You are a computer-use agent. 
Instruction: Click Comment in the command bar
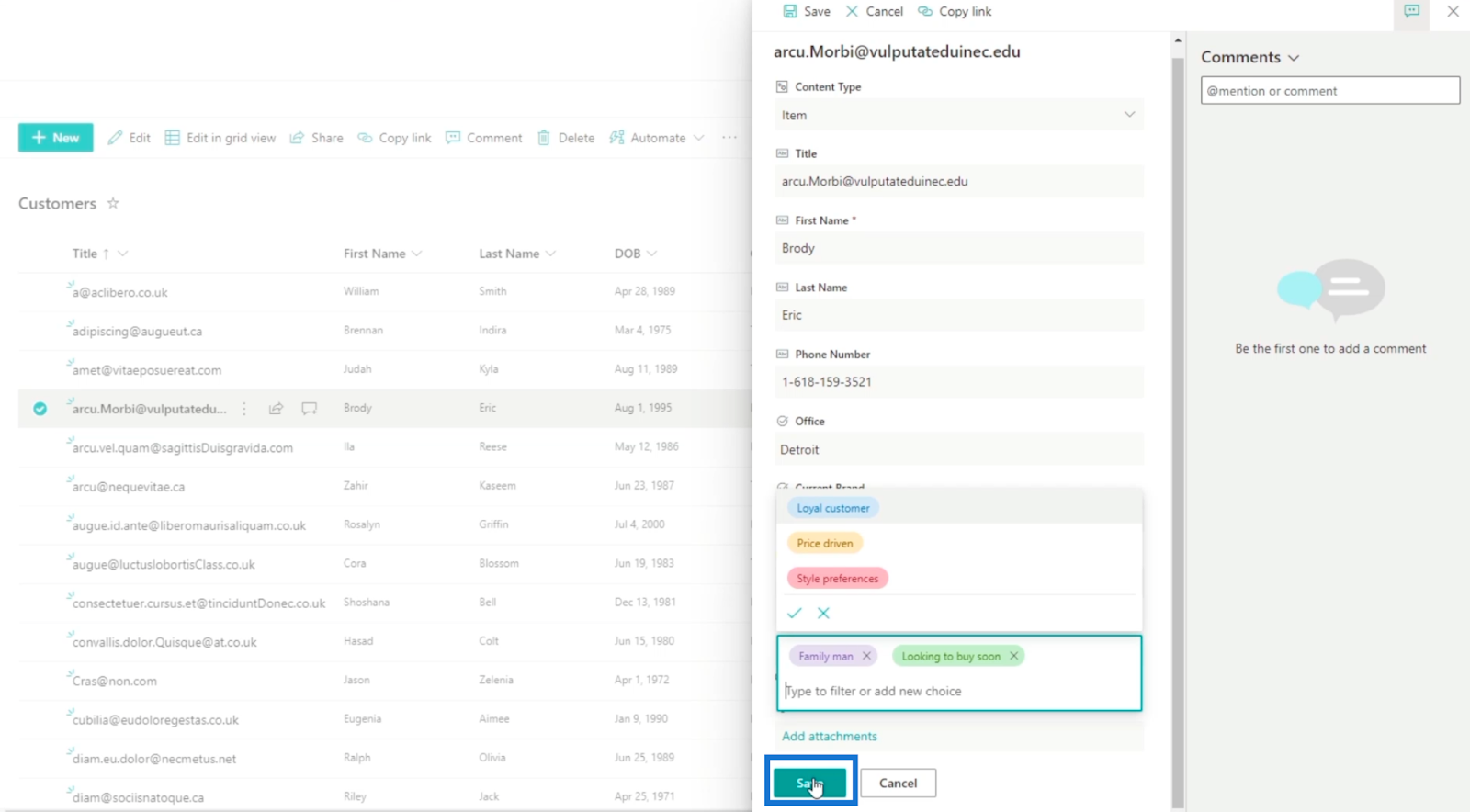483,138
